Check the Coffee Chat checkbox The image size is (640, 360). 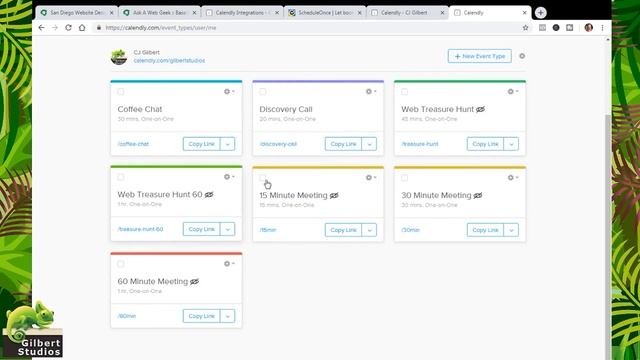tap(121, 92)
